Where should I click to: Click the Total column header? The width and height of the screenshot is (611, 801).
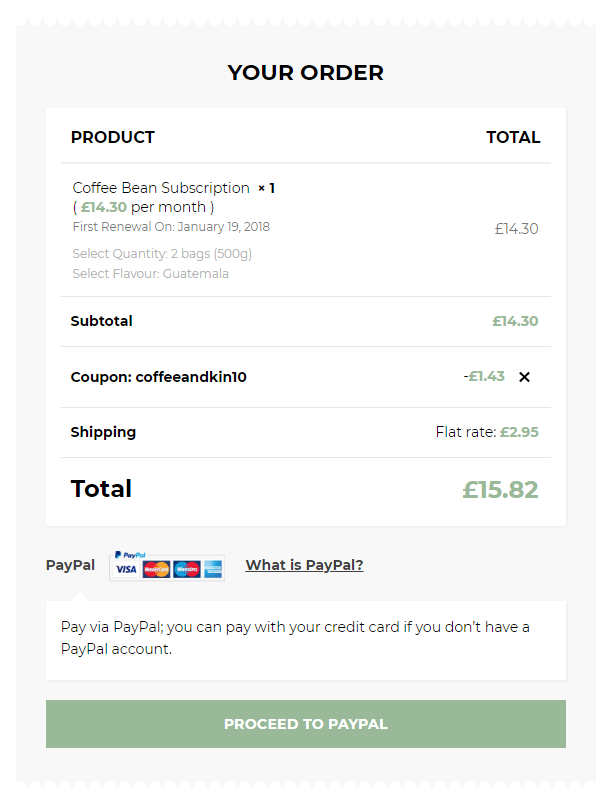pos(513,137)
